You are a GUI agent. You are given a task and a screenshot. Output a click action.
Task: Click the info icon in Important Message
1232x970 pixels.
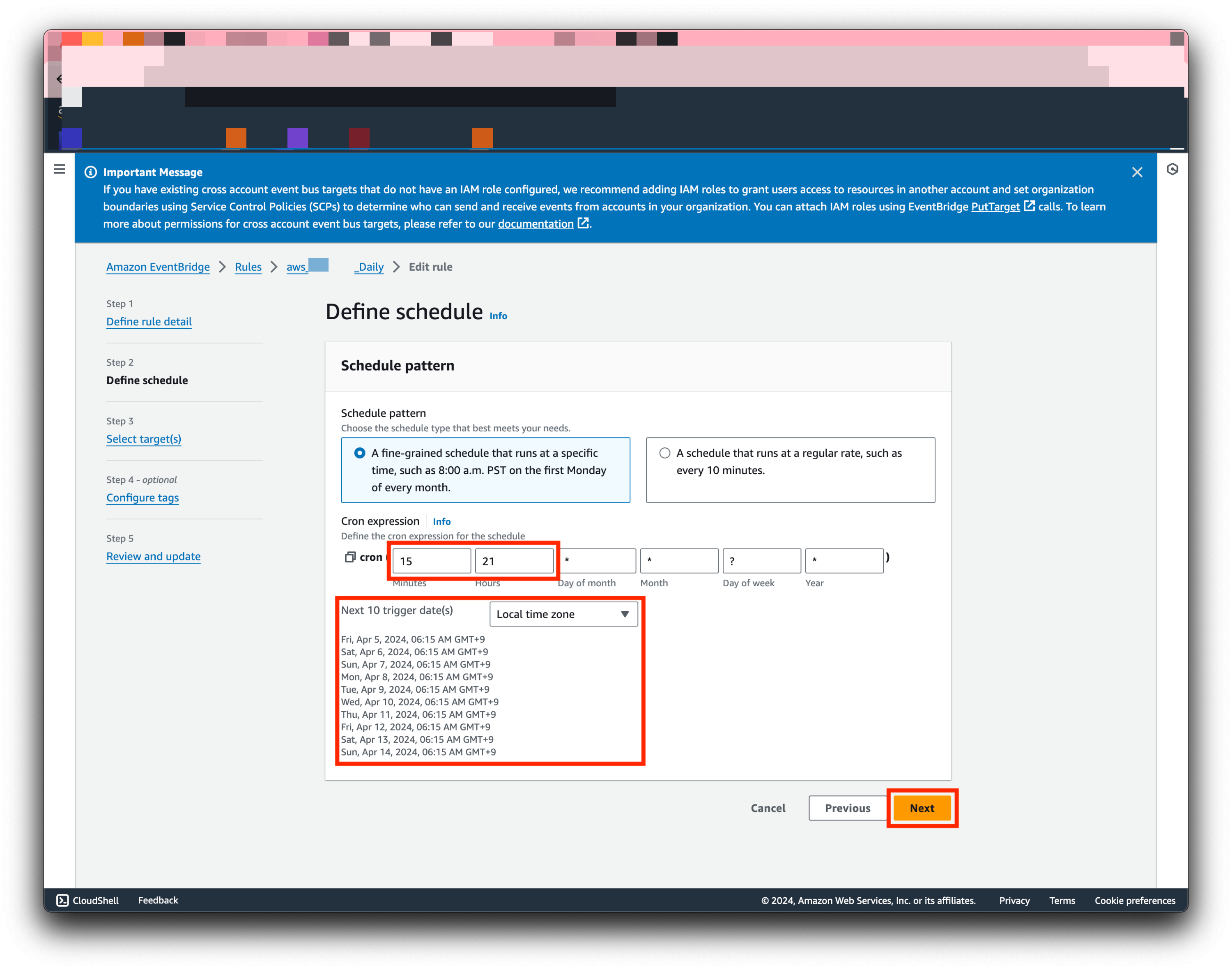(90, 172)
